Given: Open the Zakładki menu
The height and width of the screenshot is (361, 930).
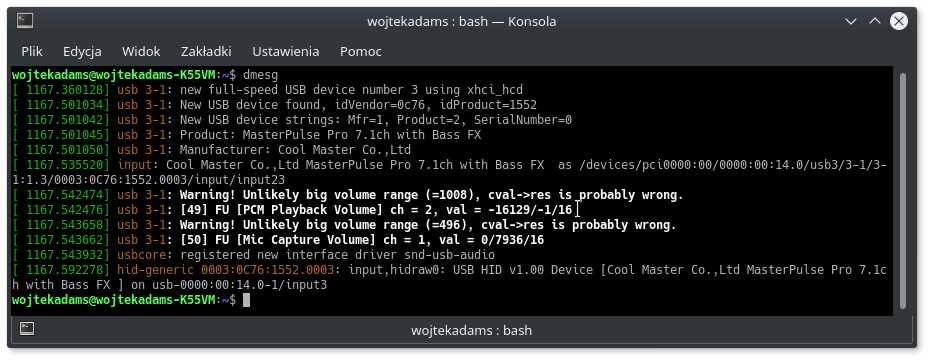Looking at the screenshot, I should click(x=206, y=52).
